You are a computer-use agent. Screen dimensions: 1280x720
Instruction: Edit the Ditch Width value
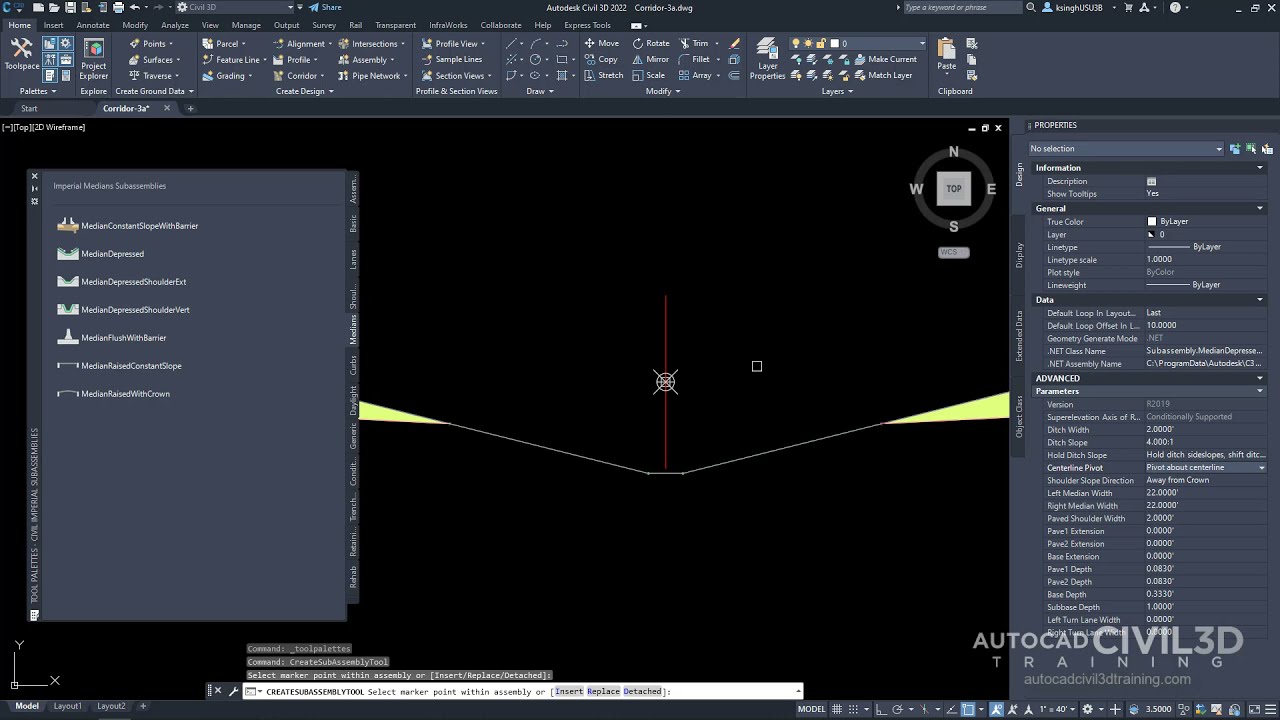pos(1205,430)
